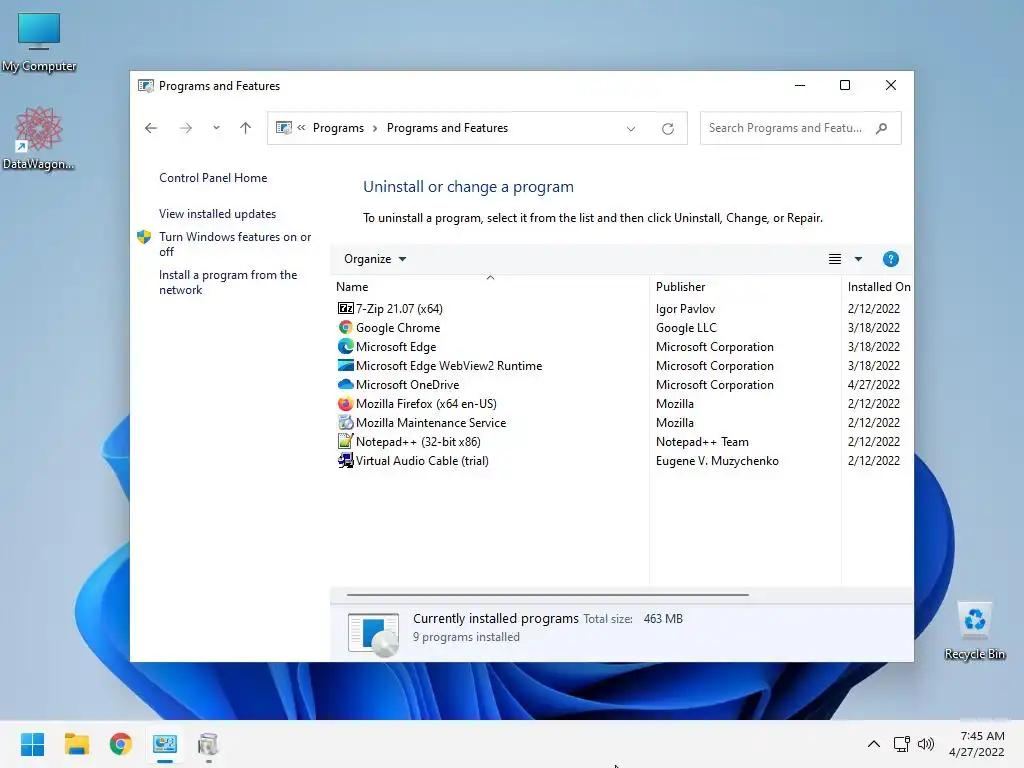Open View installed updates link
Image resolution: width=1024 pixels, height=768 pixels.
[217, 214]
